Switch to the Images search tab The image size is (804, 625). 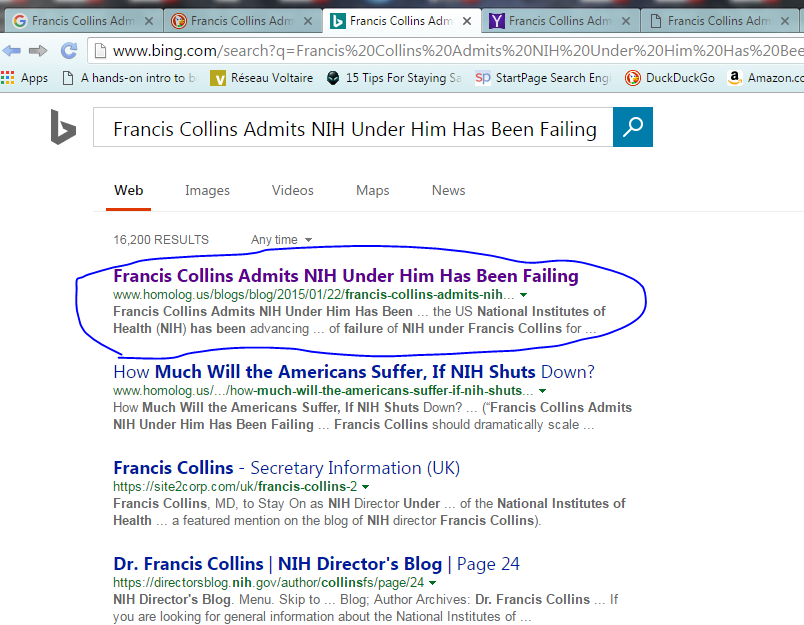(x=207, y=190)
